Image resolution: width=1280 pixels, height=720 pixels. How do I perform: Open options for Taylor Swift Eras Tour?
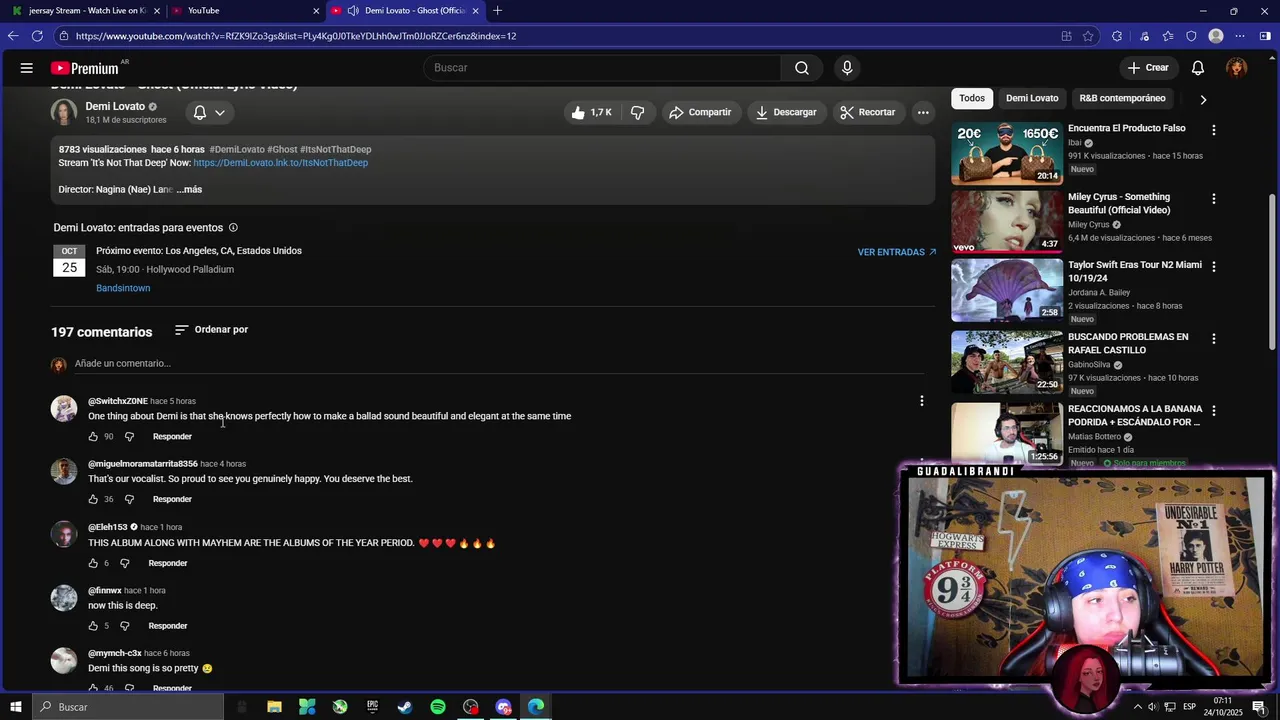click(x=1214, y=267)
